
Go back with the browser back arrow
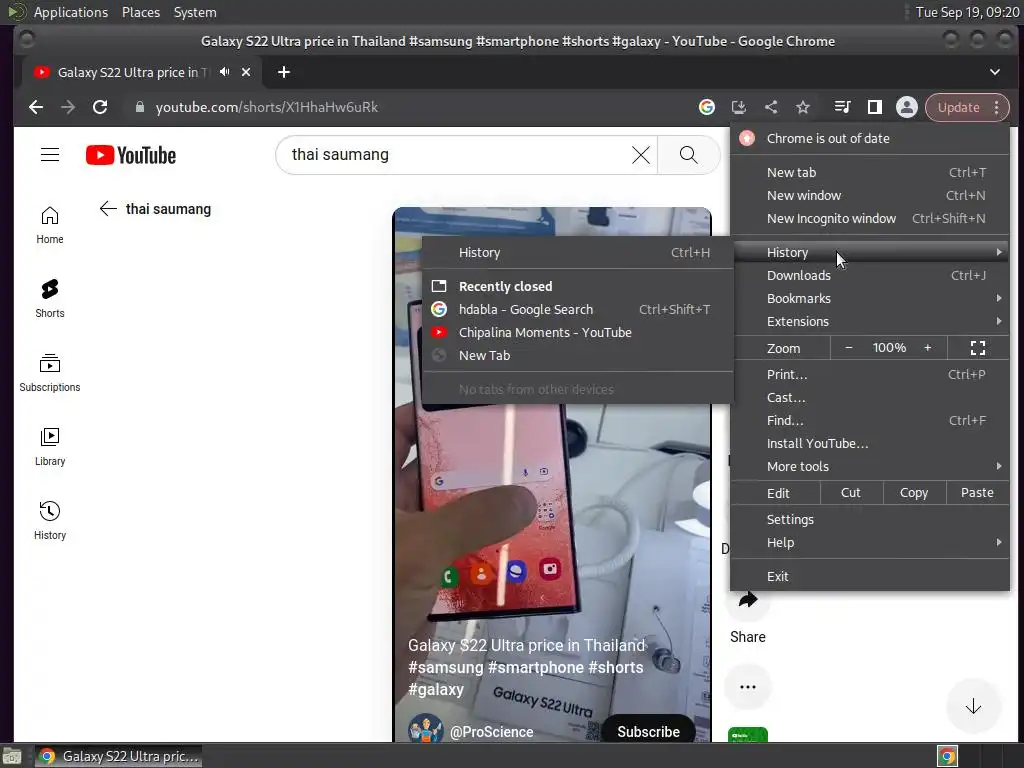36,107
